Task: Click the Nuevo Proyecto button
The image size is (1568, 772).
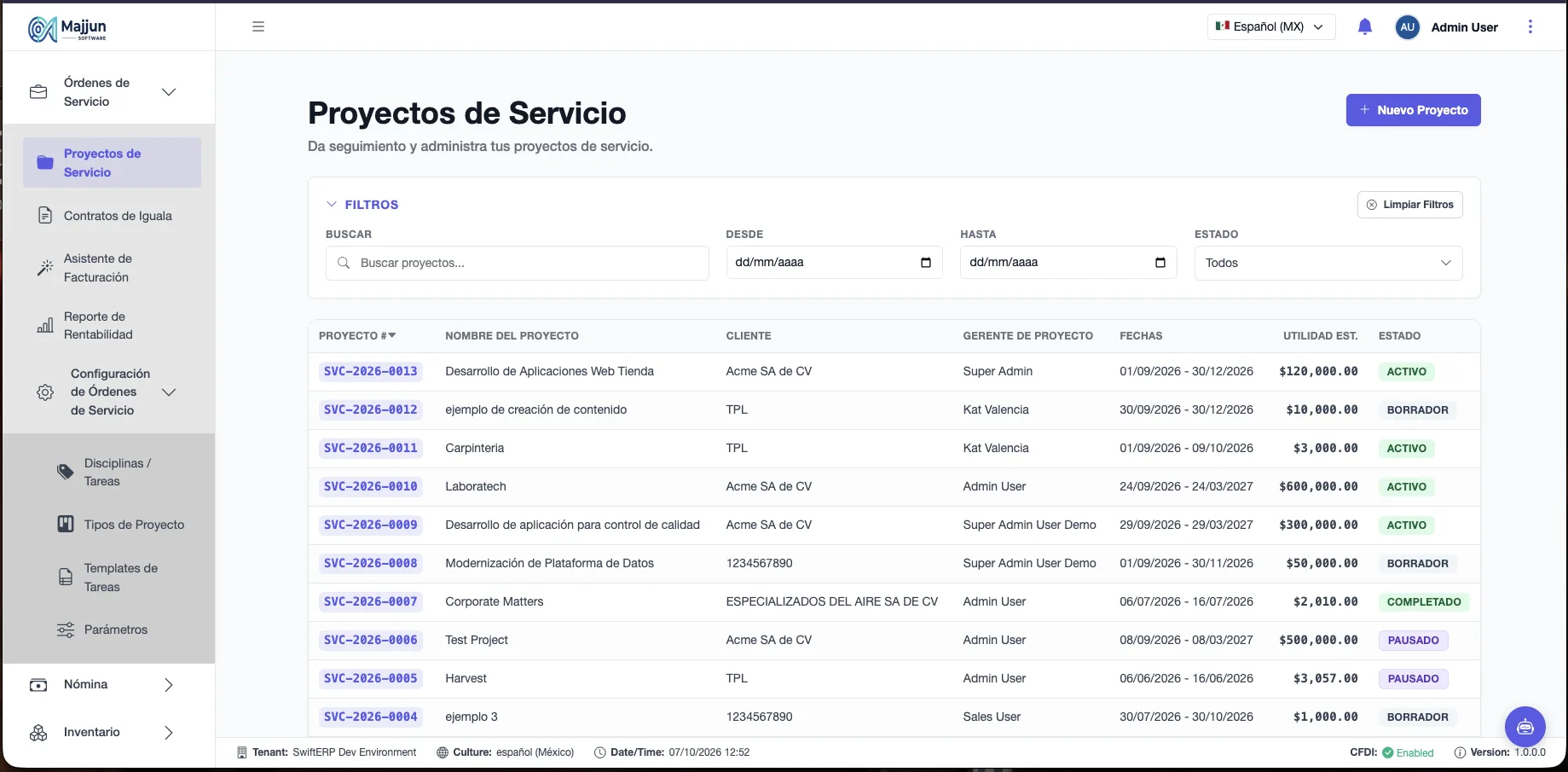Action: point(1413,110)
